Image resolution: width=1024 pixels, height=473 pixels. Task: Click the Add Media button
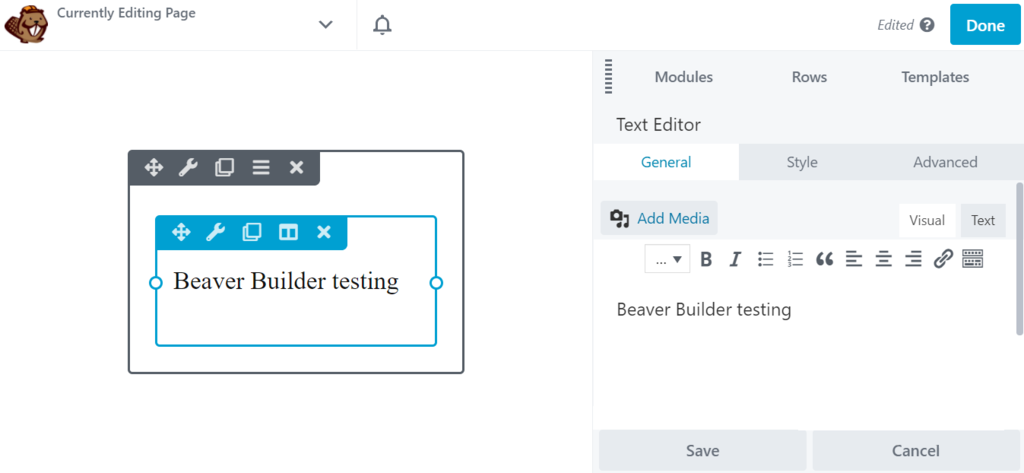tap(659, 218)
